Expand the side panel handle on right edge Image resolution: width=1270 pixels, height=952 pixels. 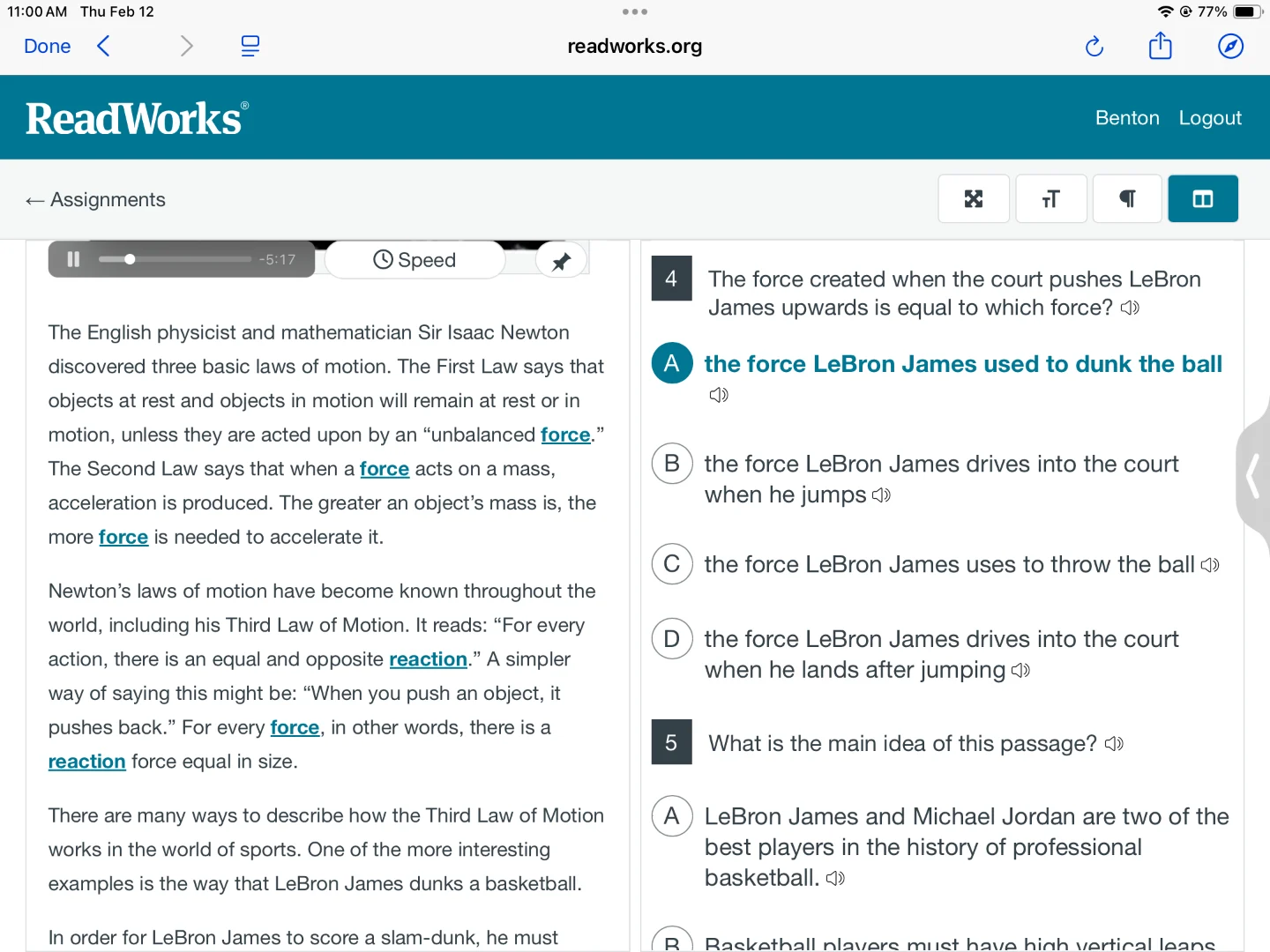(1253, 477)
